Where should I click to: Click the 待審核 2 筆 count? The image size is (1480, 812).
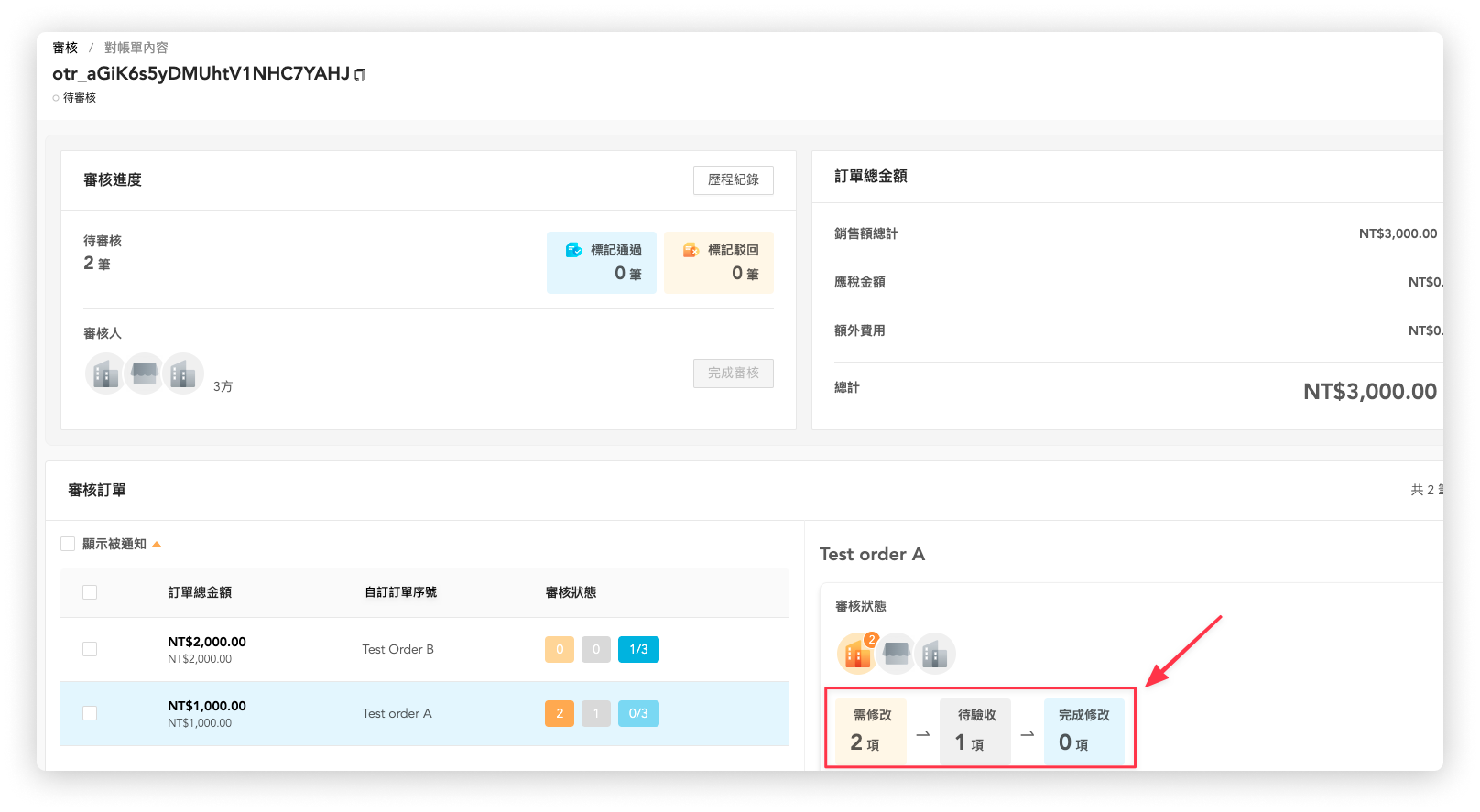coord(97,264)
